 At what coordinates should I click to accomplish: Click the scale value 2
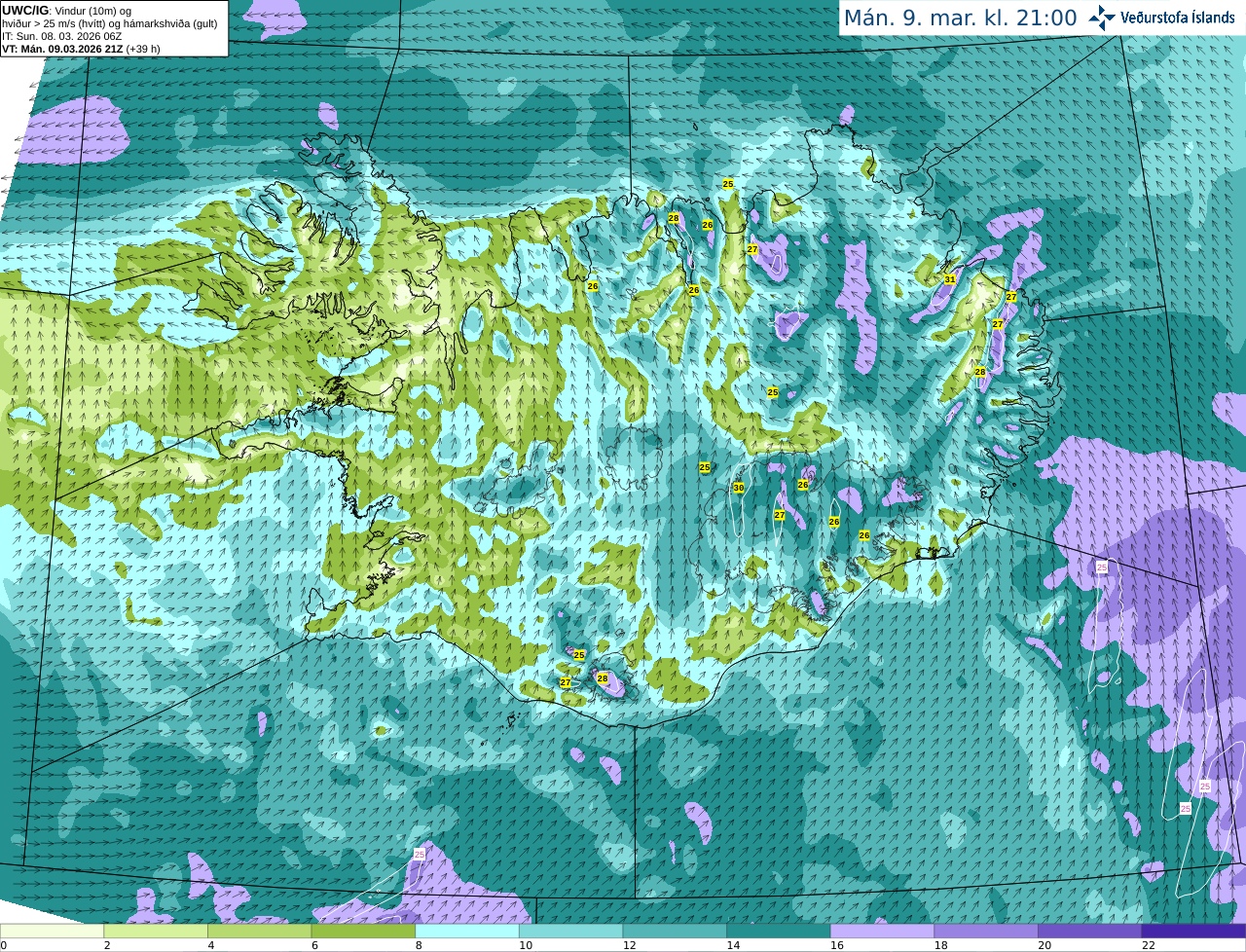[x=107, y=945]
